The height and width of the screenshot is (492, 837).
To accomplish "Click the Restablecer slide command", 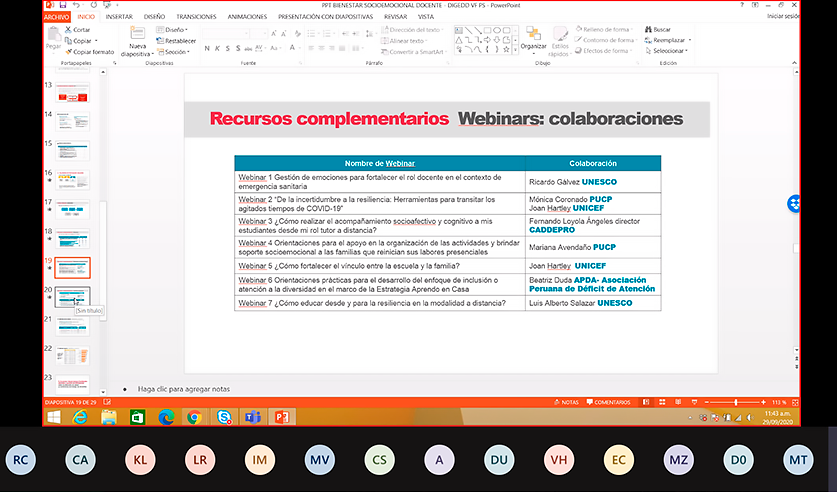I will [176, 41].
